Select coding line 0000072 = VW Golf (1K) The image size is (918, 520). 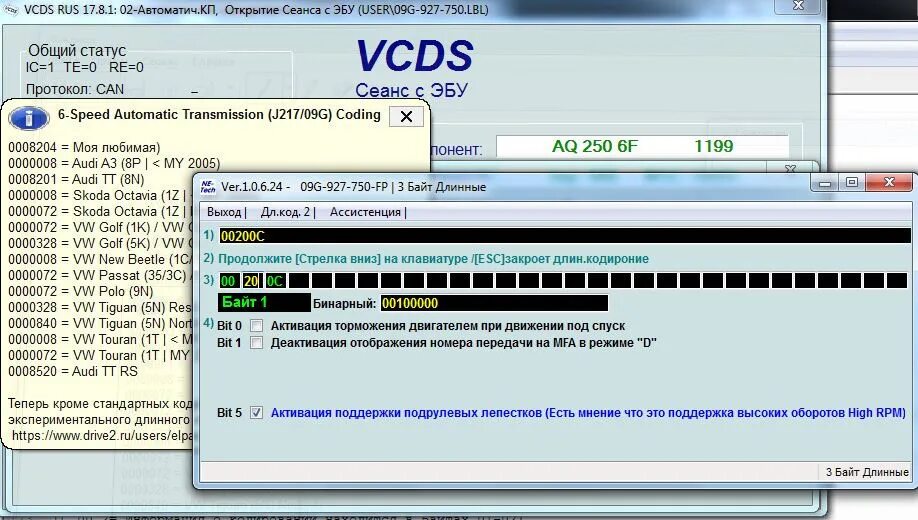coord(100,227)
